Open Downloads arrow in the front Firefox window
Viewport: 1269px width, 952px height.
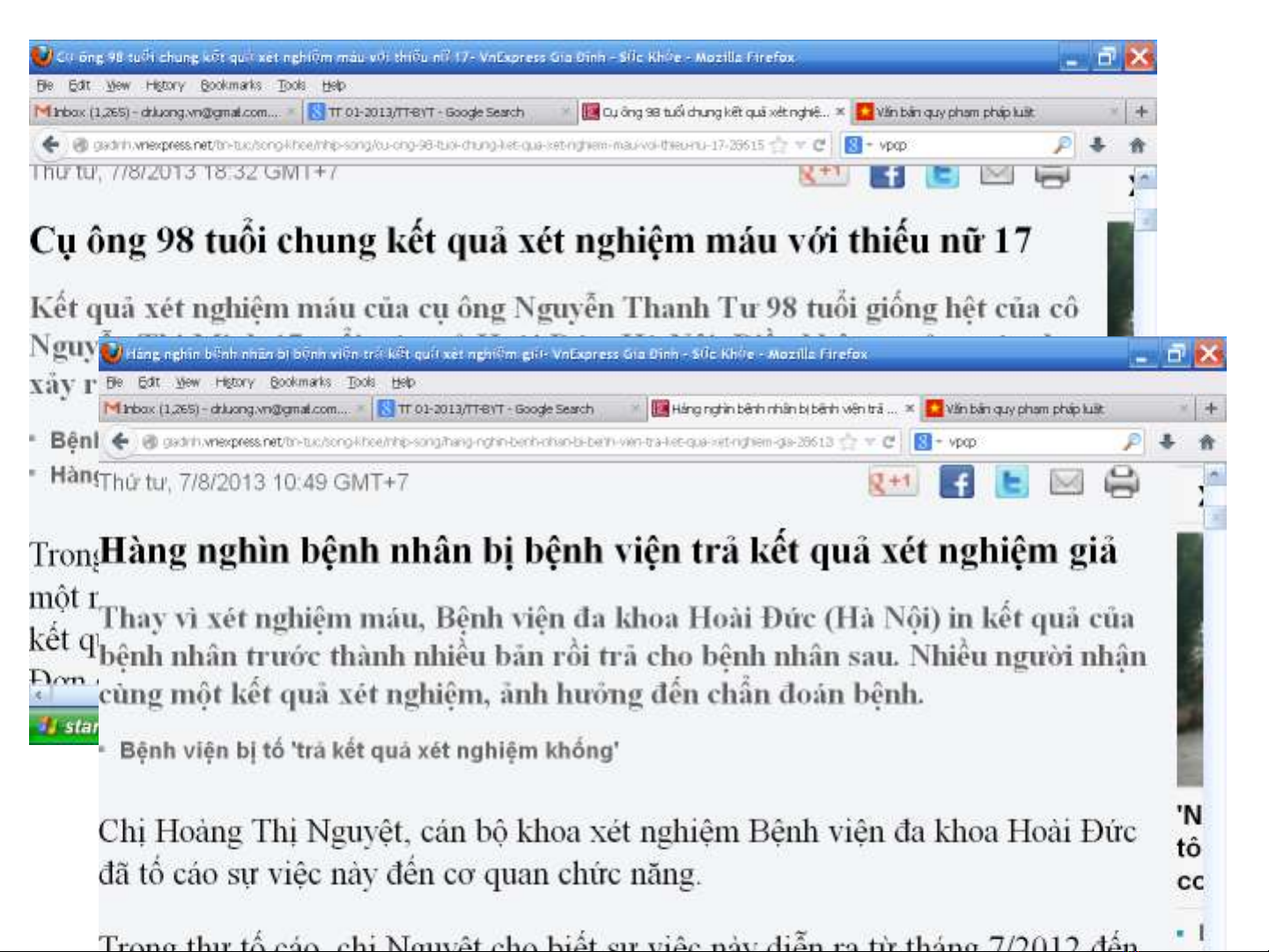[x=1167, y=441]
